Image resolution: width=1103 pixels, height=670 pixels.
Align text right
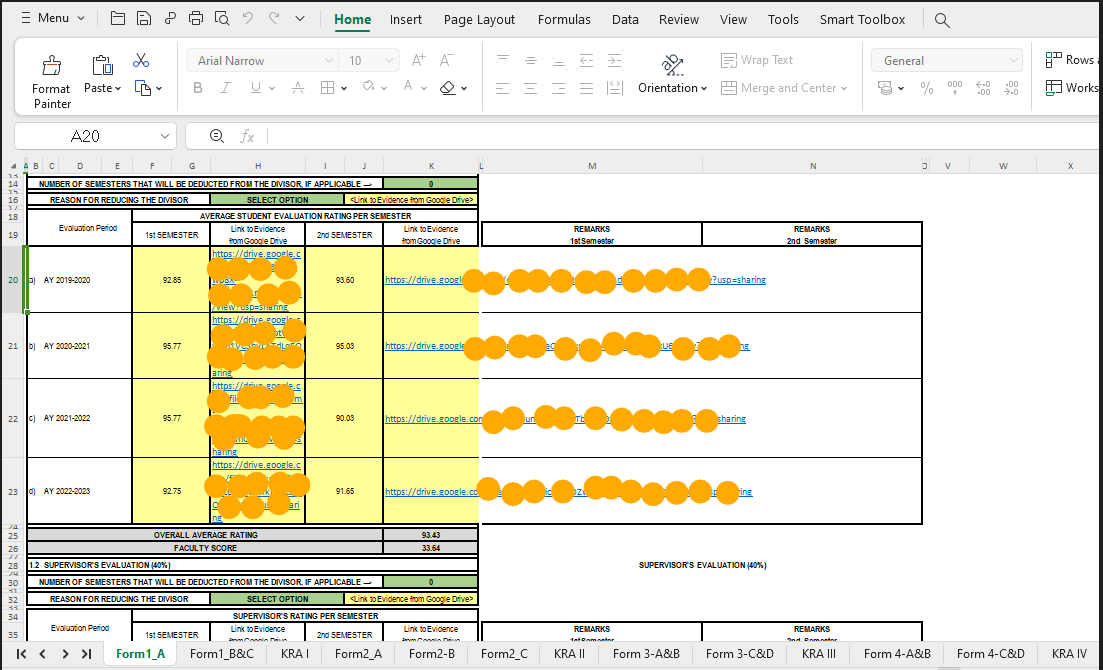559,88
